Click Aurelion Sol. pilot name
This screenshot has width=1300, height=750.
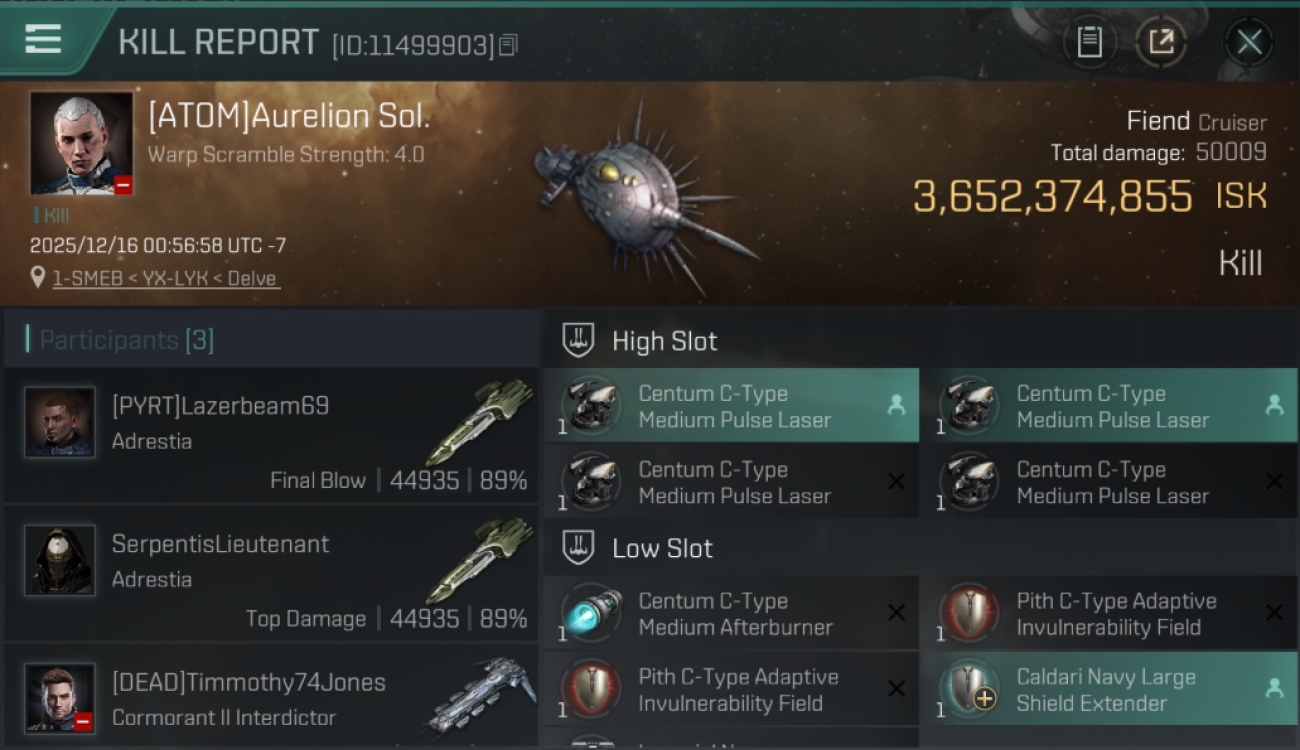[289, 116]
